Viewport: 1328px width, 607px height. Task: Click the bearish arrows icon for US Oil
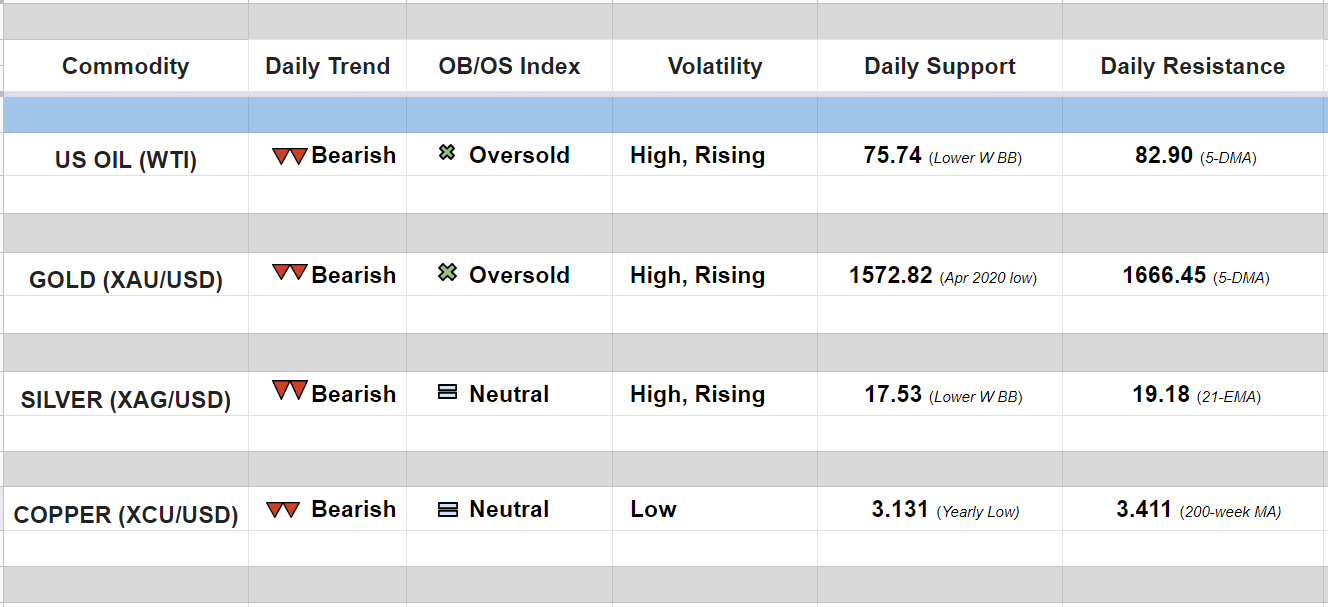289,156
